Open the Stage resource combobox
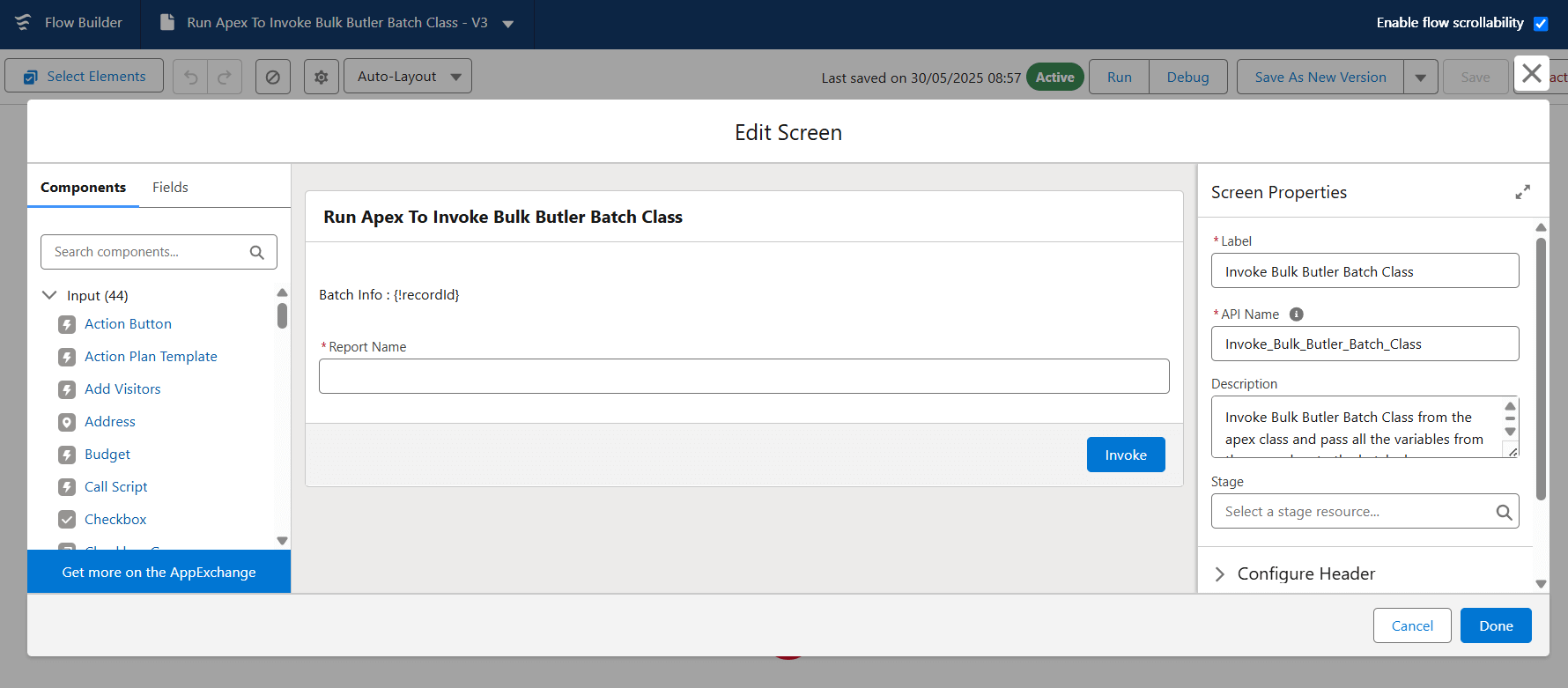Image resolution: width=1568 pixels, height=688 pixels. 1365,511
